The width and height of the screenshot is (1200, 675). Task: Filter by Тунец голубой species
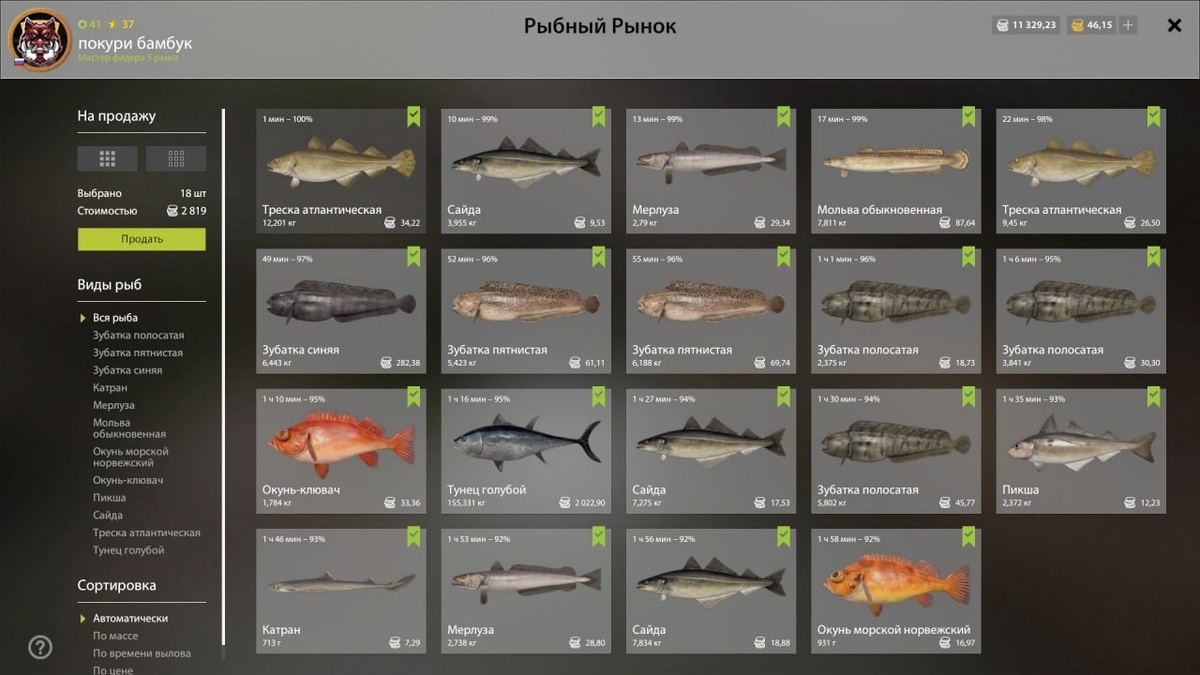[x=129, y=550]
